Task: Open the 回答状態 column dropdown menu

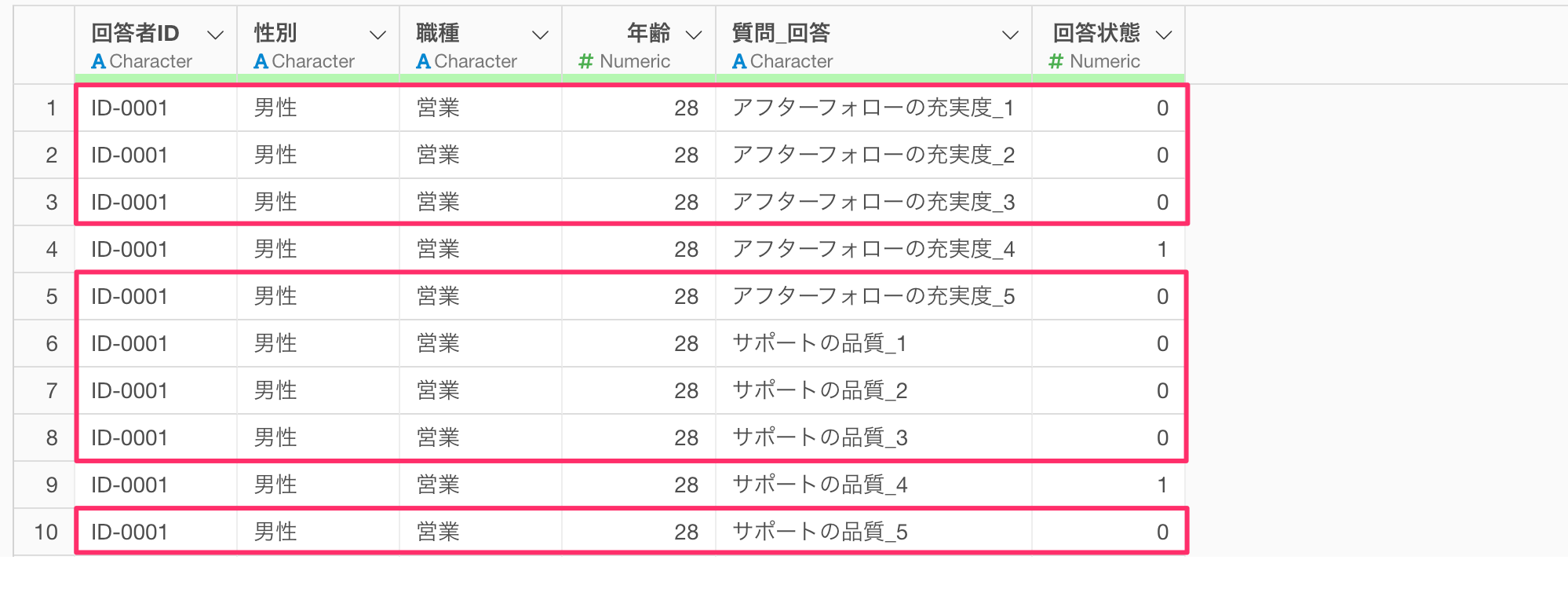Action: (x=1164, y=35)
